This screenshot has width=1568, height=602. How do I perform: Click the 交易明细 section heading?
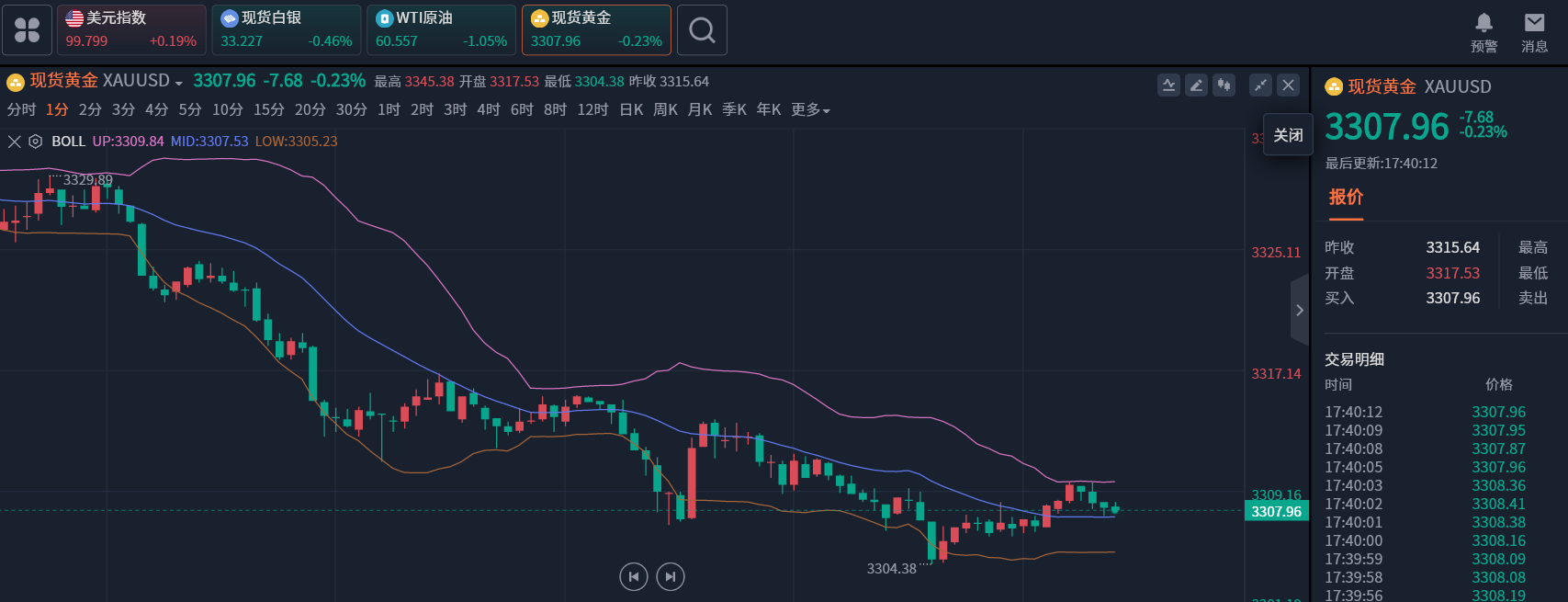pyautogui.click(x=1354, y=359)
